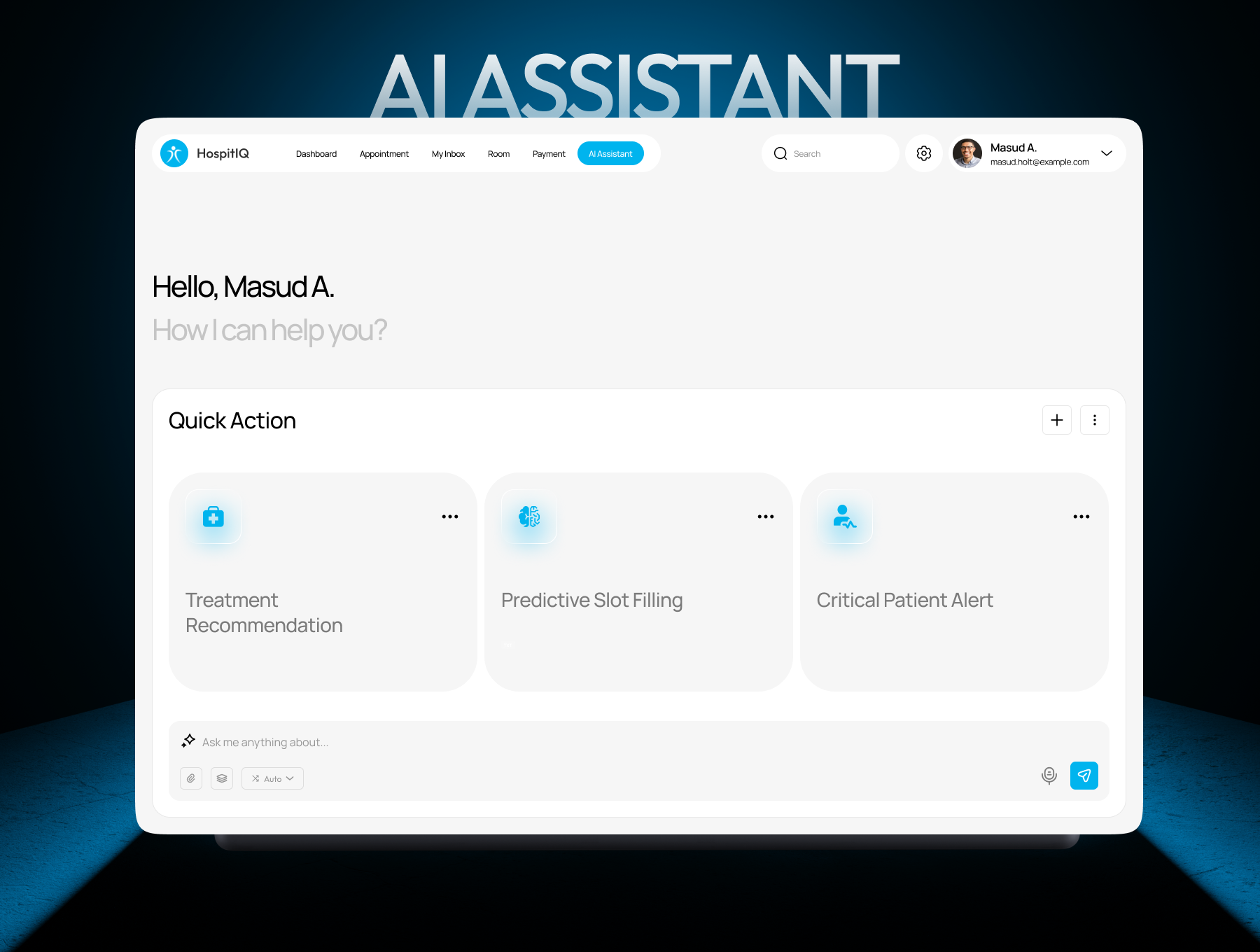Open settings with the gear icon

[923, 153]
